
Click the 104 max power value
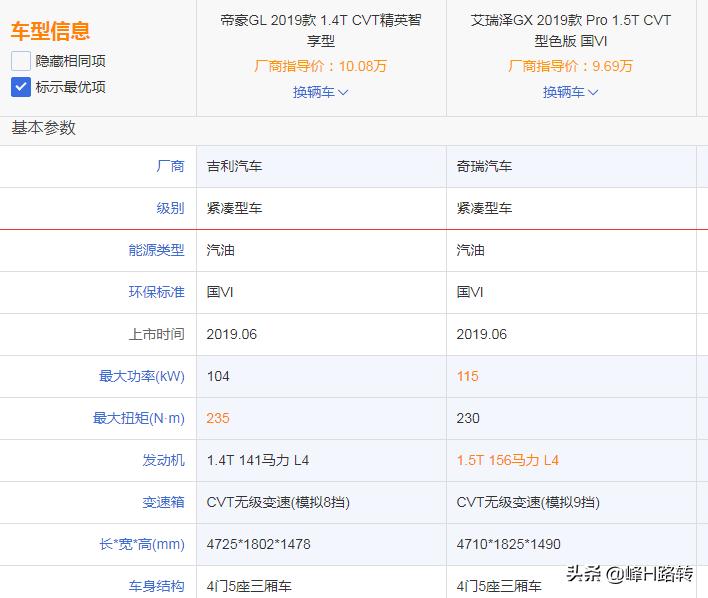[x=218, y=376]
